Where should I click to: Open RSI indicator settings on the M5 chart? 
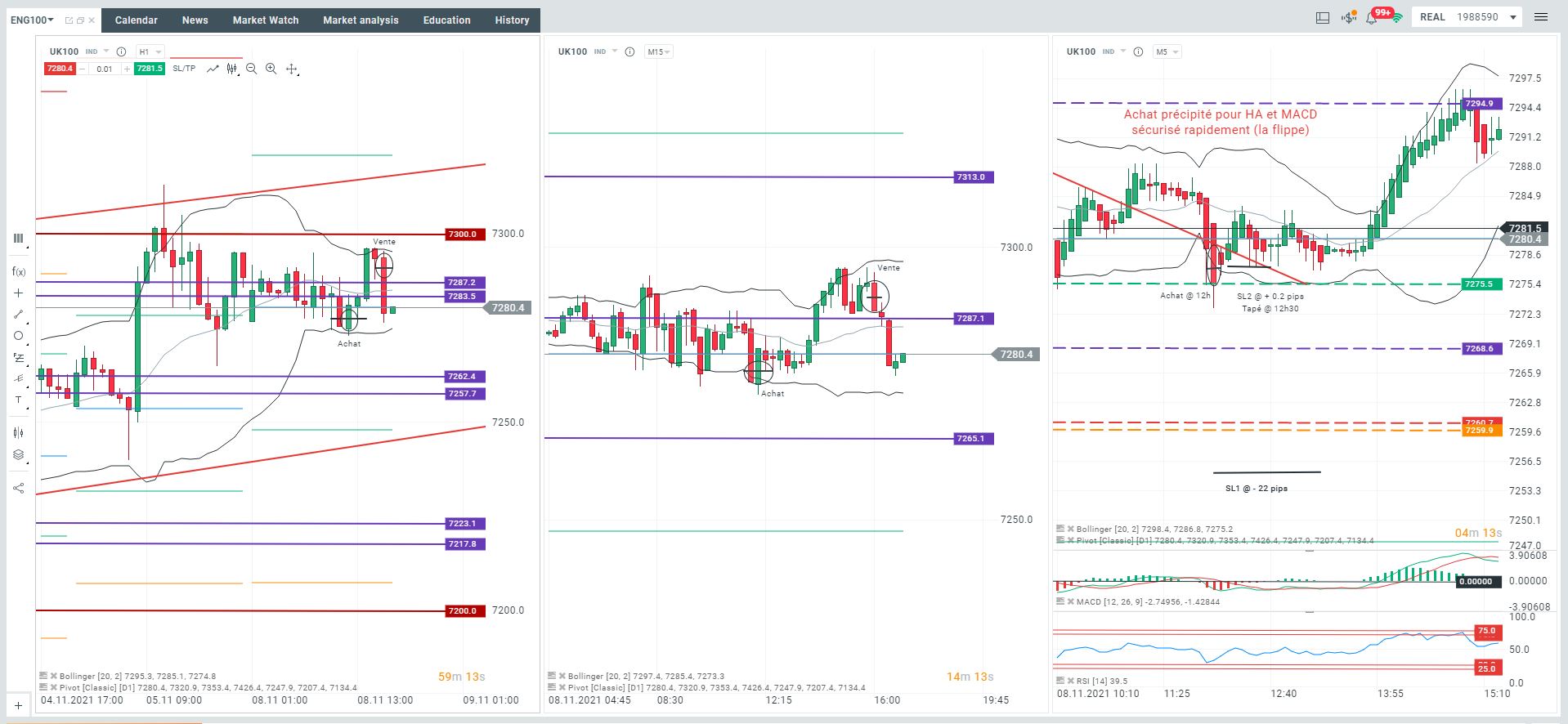pos(1060,681)
